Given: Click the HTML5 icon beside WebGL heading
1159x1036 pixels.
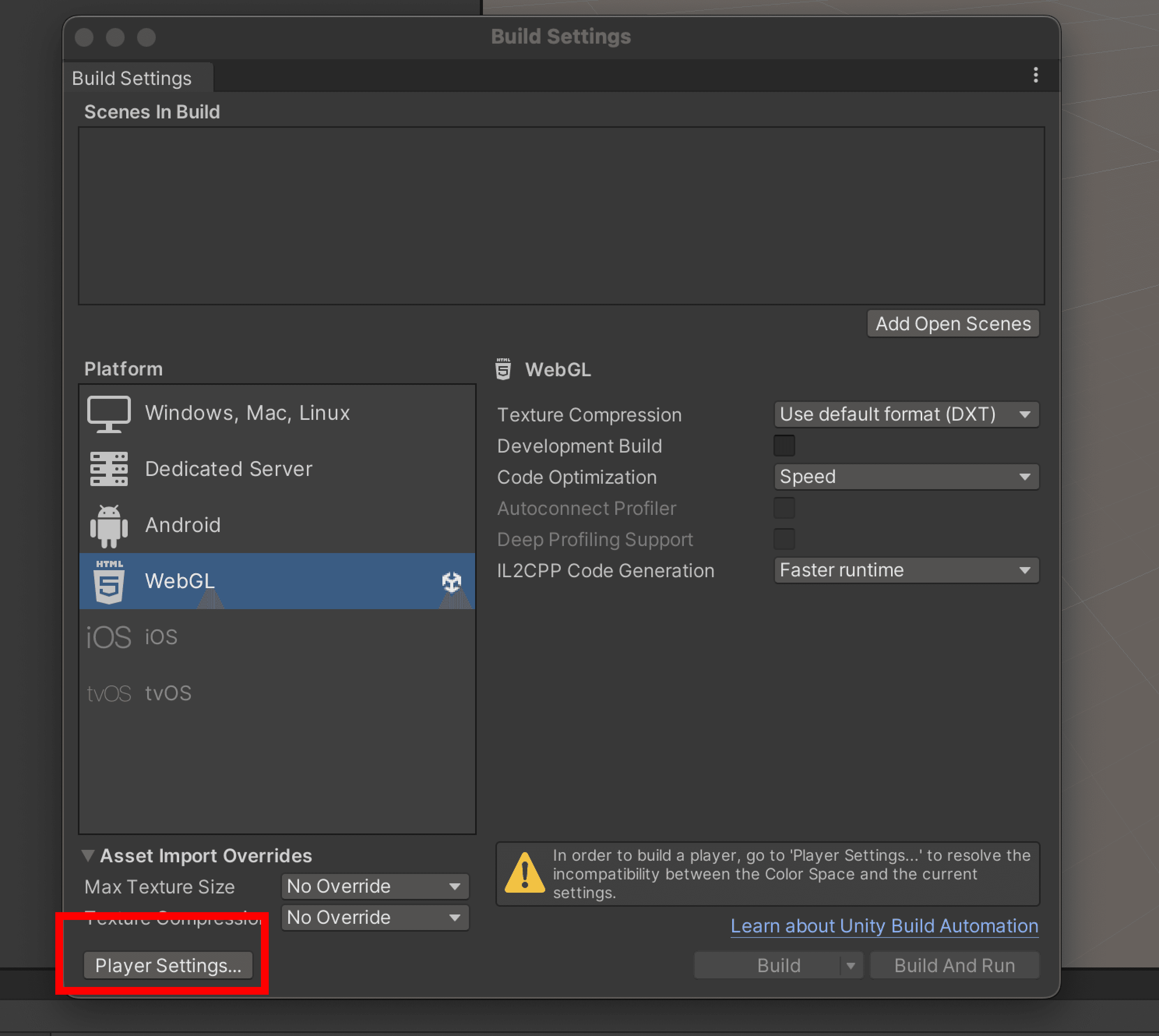Looking at the screenshot, I should tap(503, 370).
